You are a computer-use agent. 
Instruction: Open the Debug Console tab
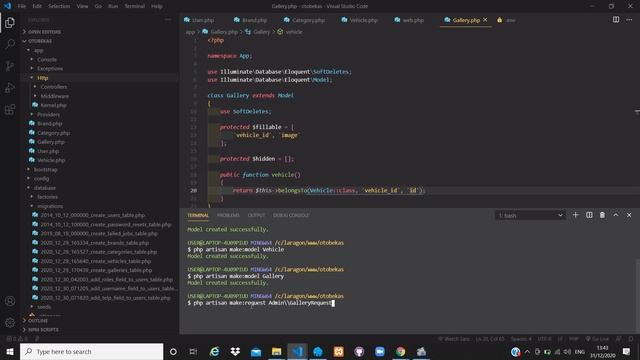point(291,215)
